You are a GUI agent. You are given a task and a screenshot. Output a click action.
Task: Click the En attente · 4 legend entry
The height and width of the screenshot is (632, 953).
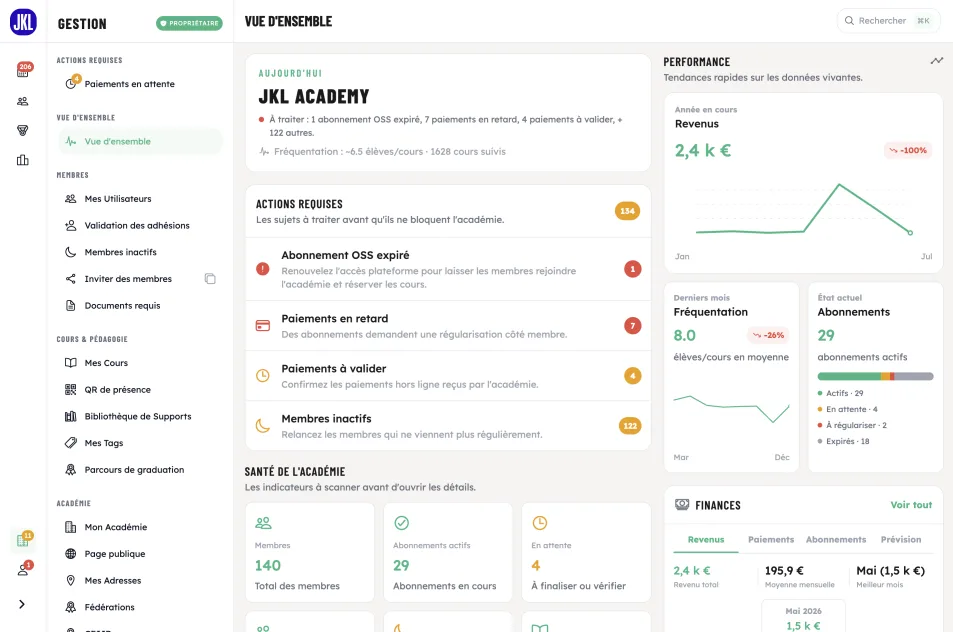847,409
